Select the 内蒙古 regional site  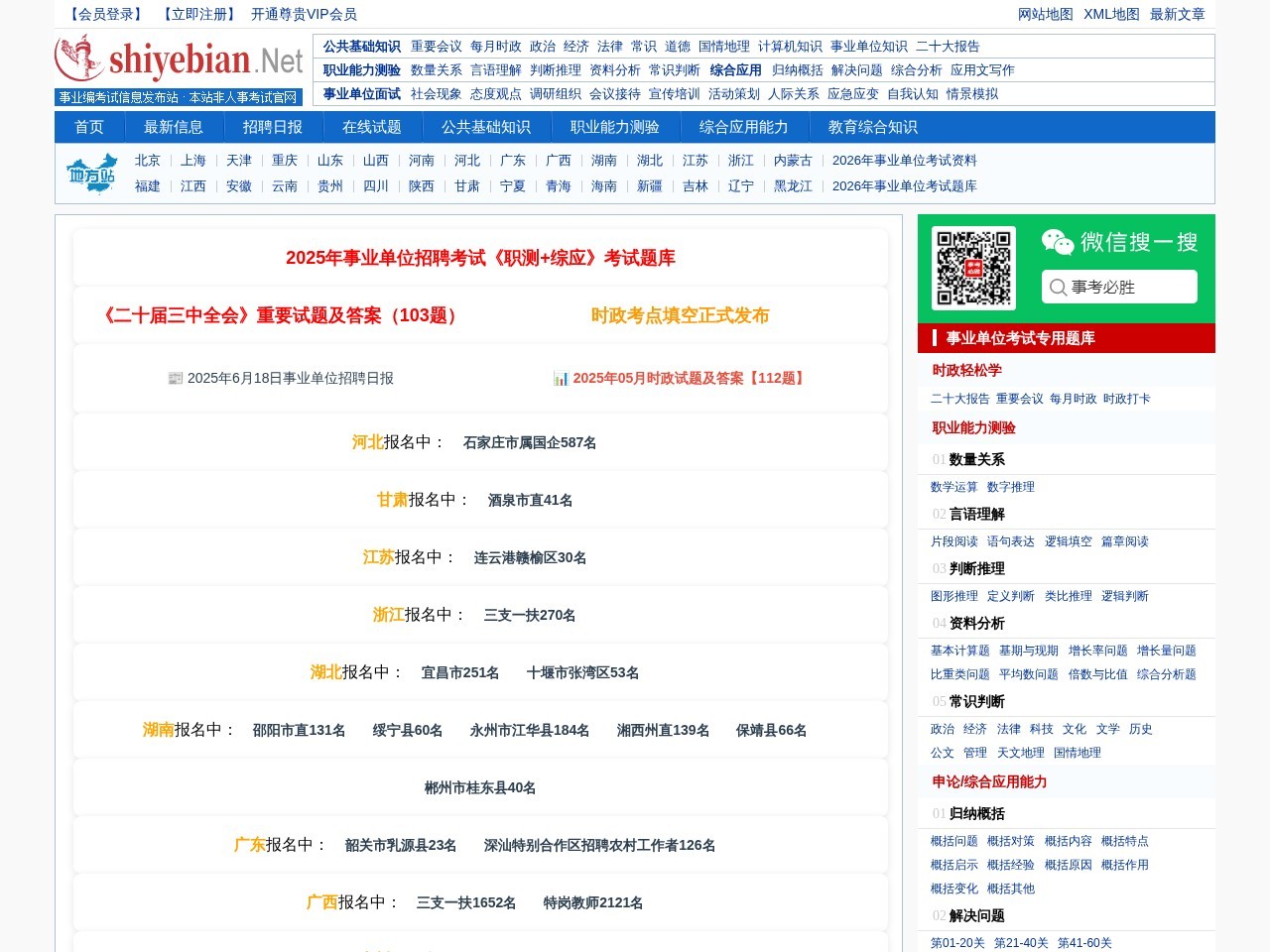click(x=793, y=161)
